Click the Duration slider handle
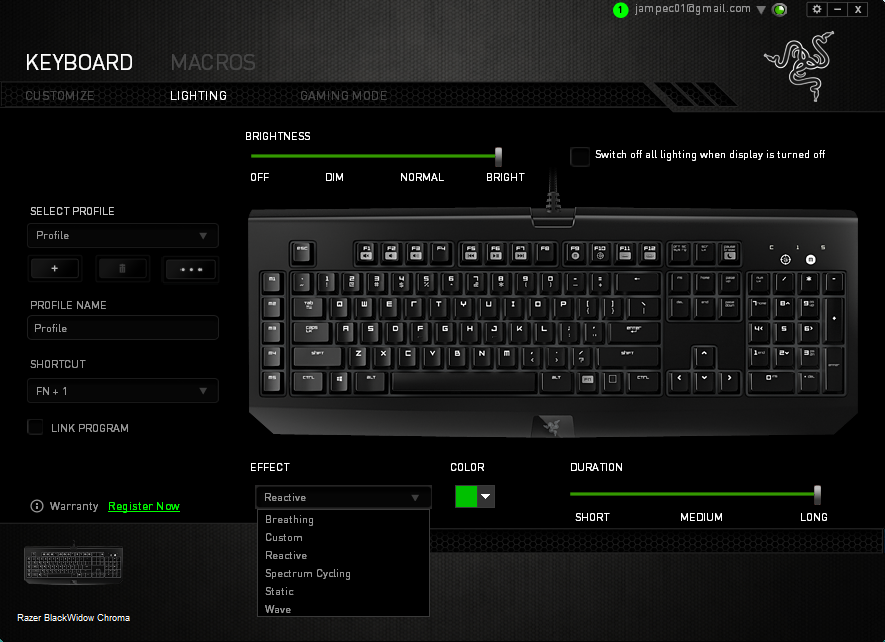The width and height of the screenshot is (885, 642). point(817,495)
